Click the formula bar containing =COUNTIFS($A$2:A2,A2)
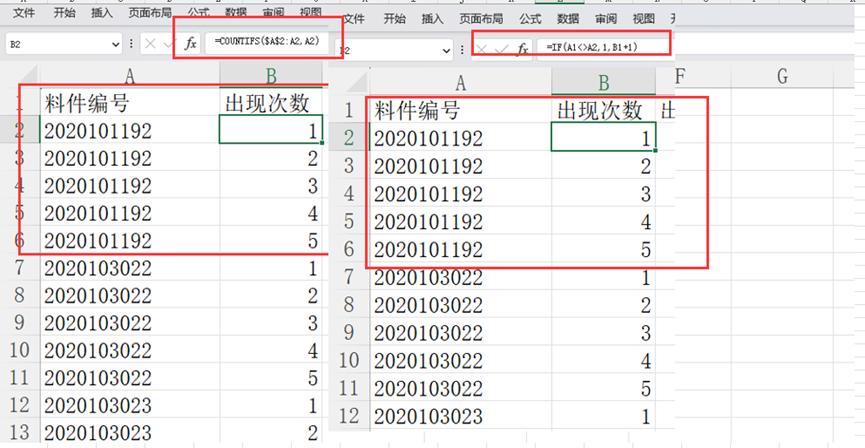Screen dimensions: 865x448 tap(267, 42)
